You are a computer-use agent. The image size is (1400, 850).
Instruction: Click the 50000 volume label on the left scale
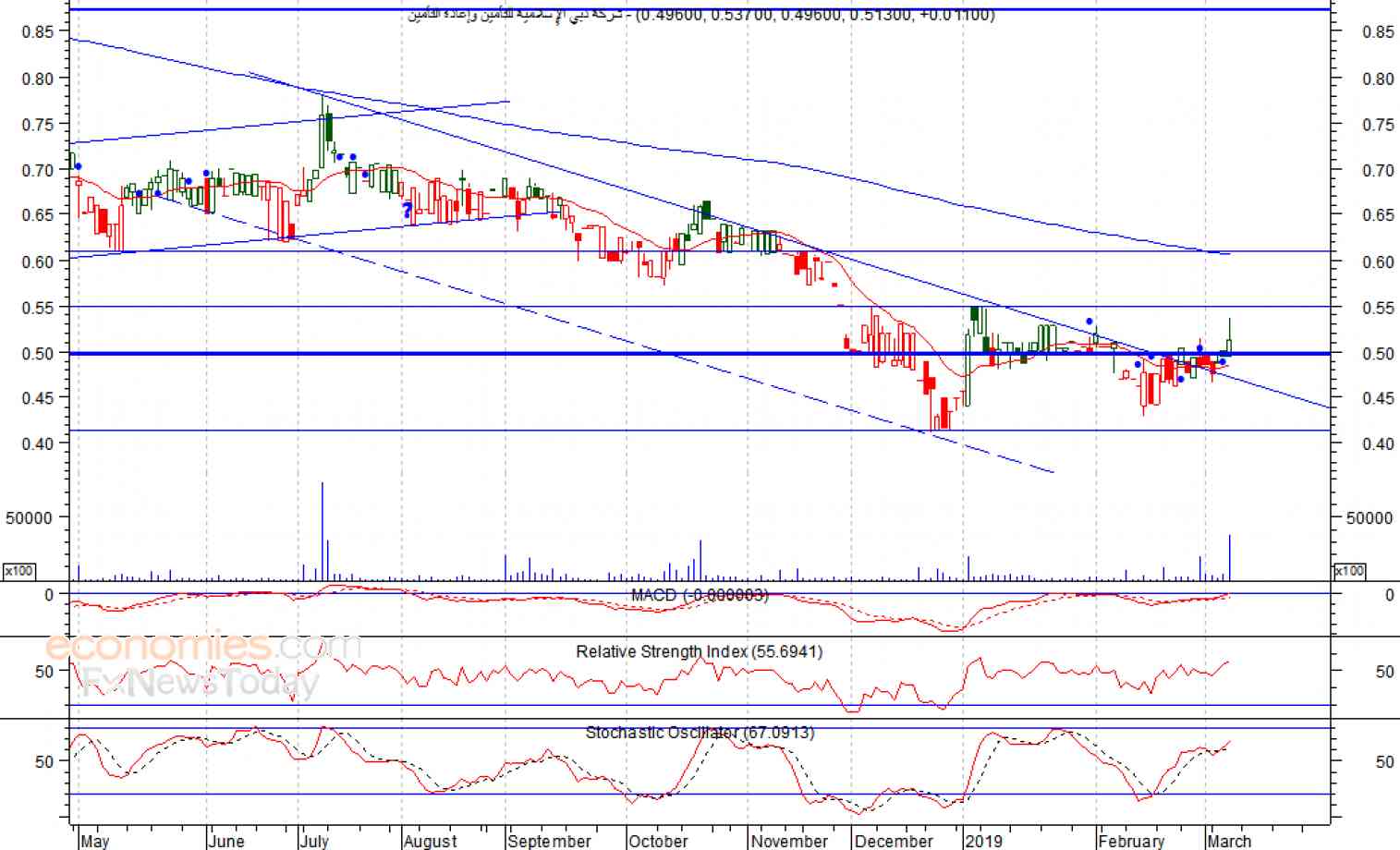pyautogui.click(x=30, y=518)
